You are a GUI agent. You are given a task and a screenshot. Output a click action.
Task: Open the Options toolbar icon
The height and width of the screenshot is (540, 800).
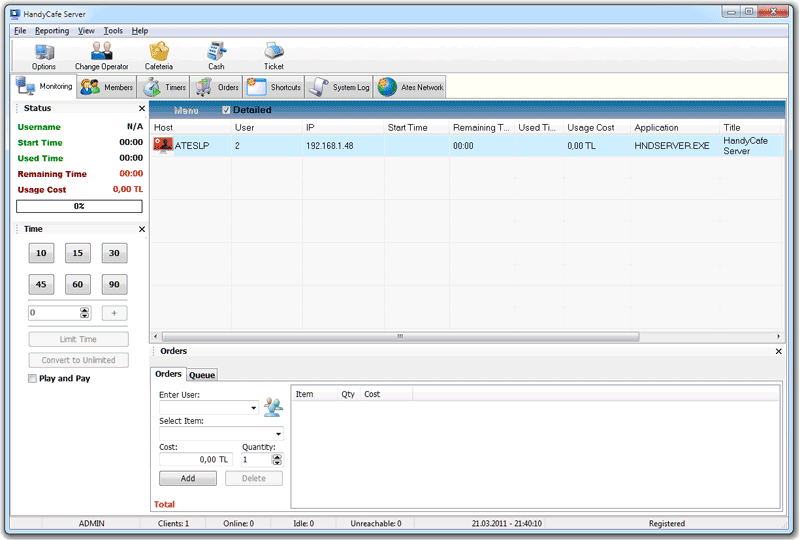[44, 52]
